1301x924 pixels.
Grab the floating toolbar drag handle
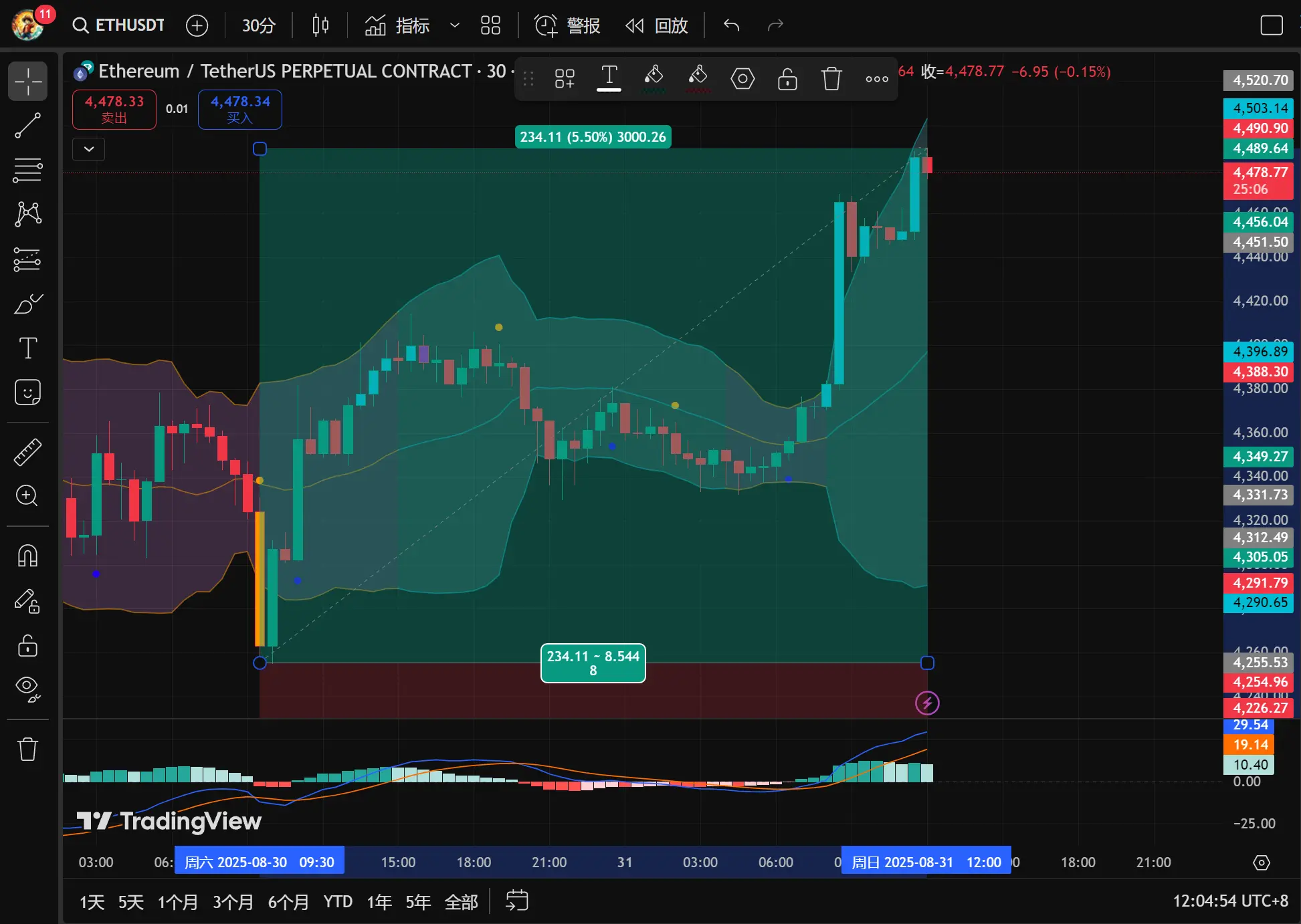(528, 79)
